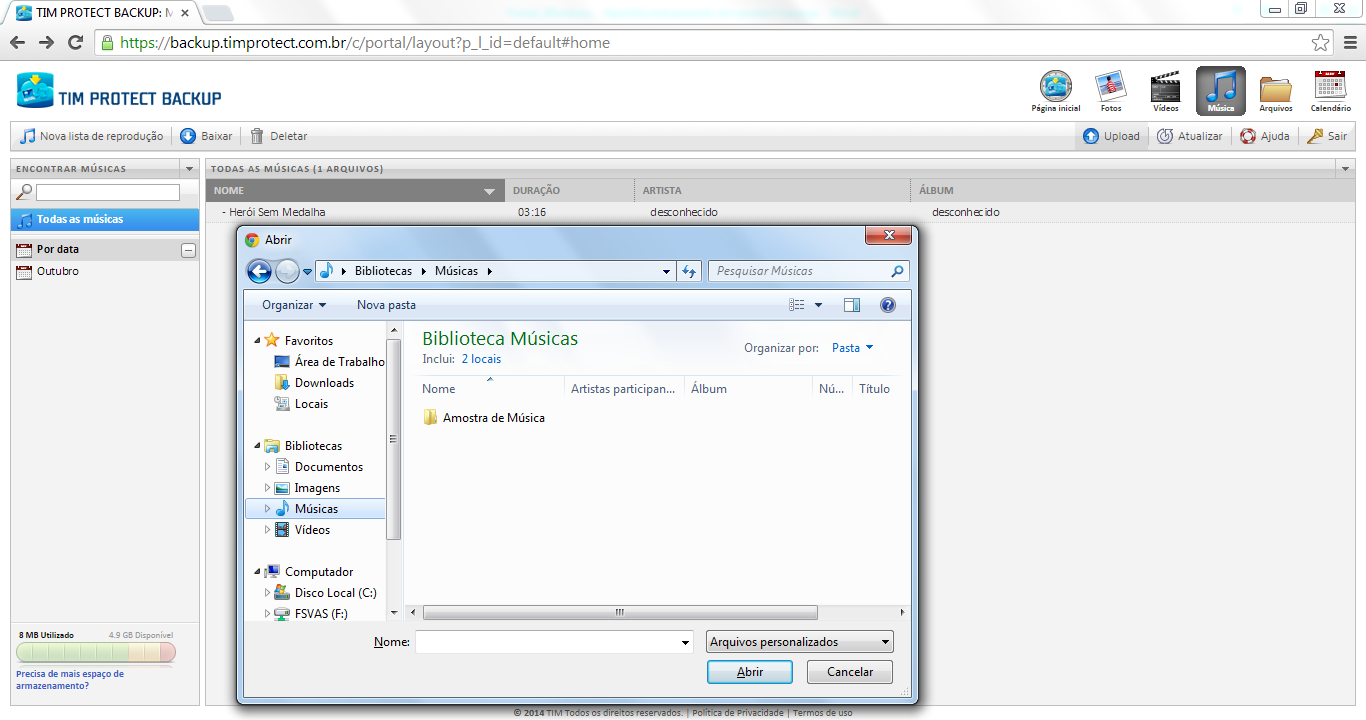Click Atualizar refresh button

coord(1189,136)
